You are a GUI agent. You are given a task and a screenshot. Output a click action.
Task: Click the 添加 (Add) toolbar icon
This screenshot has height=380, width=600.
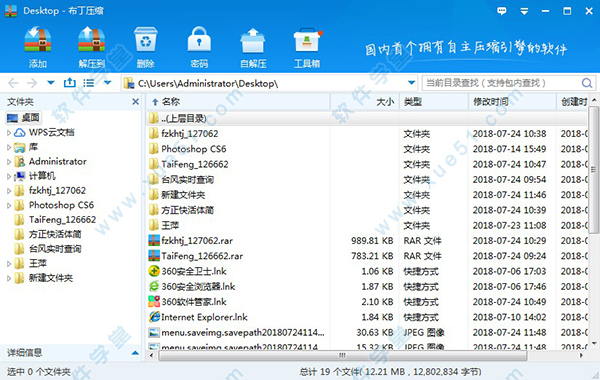tap(38, 47)
